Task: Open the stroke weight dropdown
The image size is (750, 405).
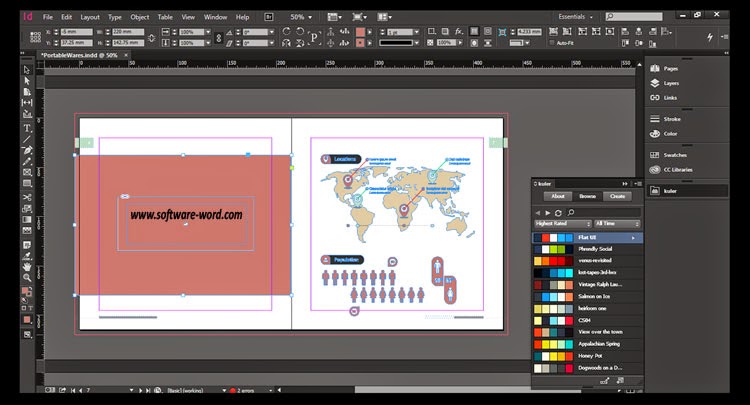Action: click(417, 32)
